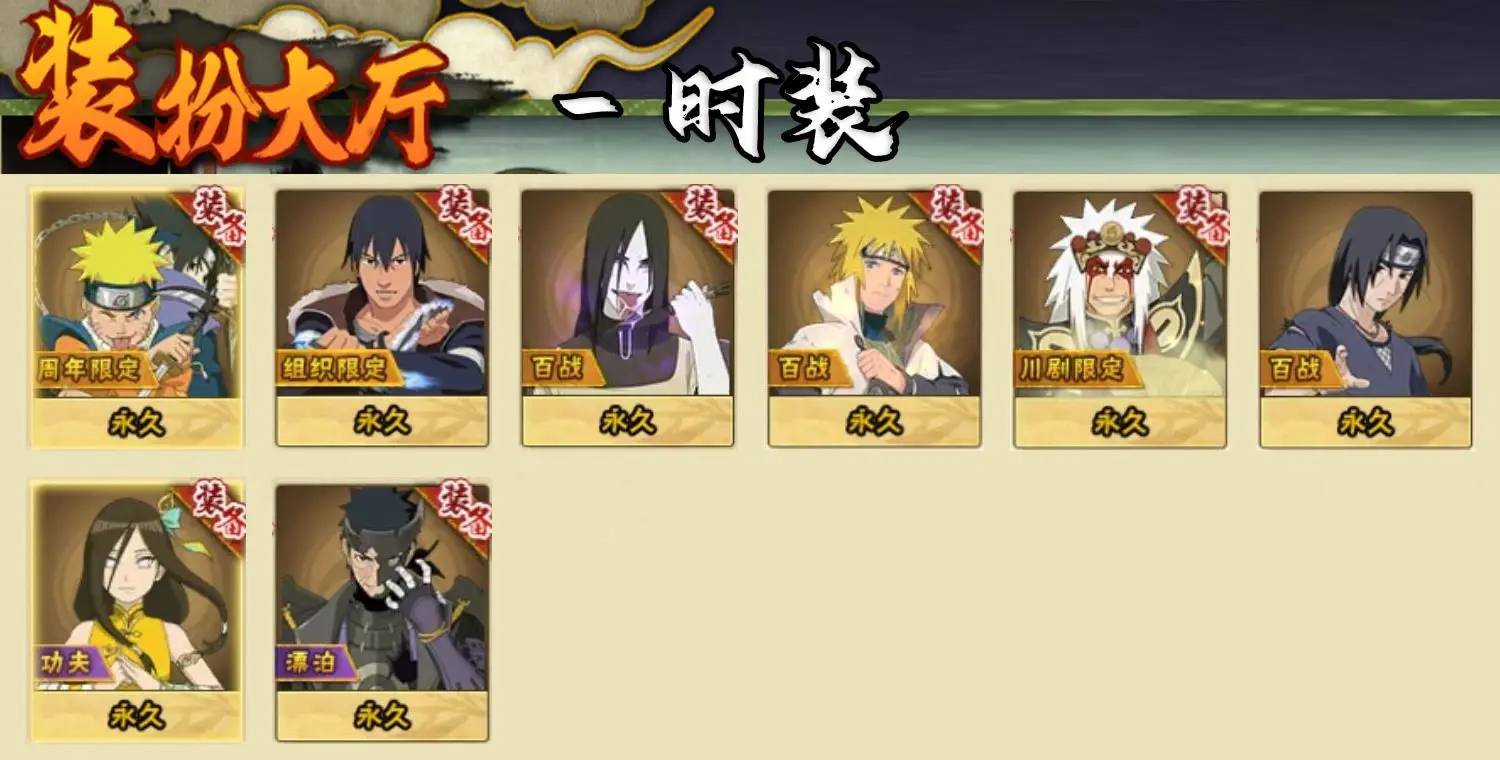Click the 永久 label under Itachi's card
The image size is (1500, 760).
[x=1365, y=422]
